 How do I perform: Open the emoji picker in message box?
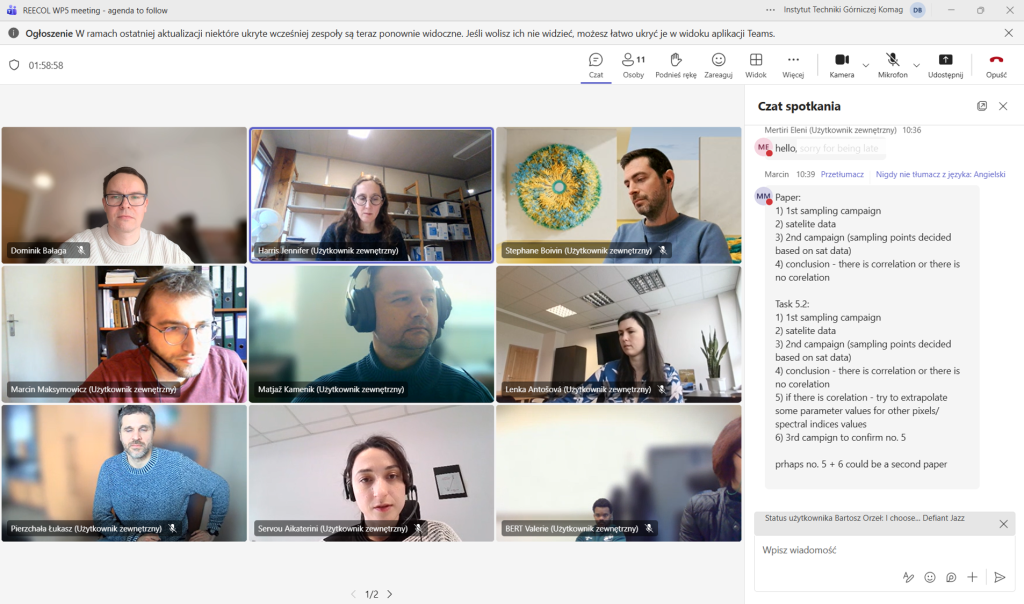coord(930,577)
